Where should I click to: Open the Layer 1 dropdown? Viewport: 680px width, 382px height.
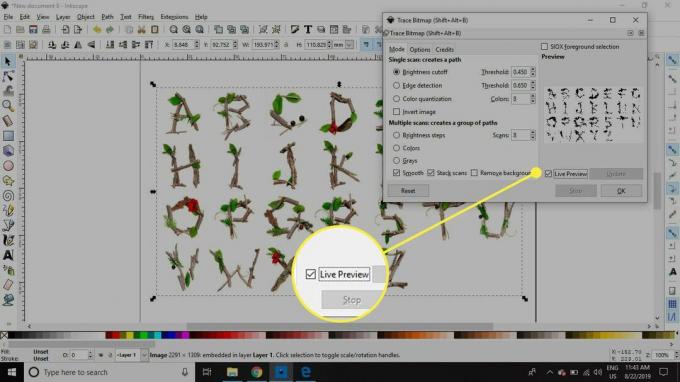tap(131, 355)
